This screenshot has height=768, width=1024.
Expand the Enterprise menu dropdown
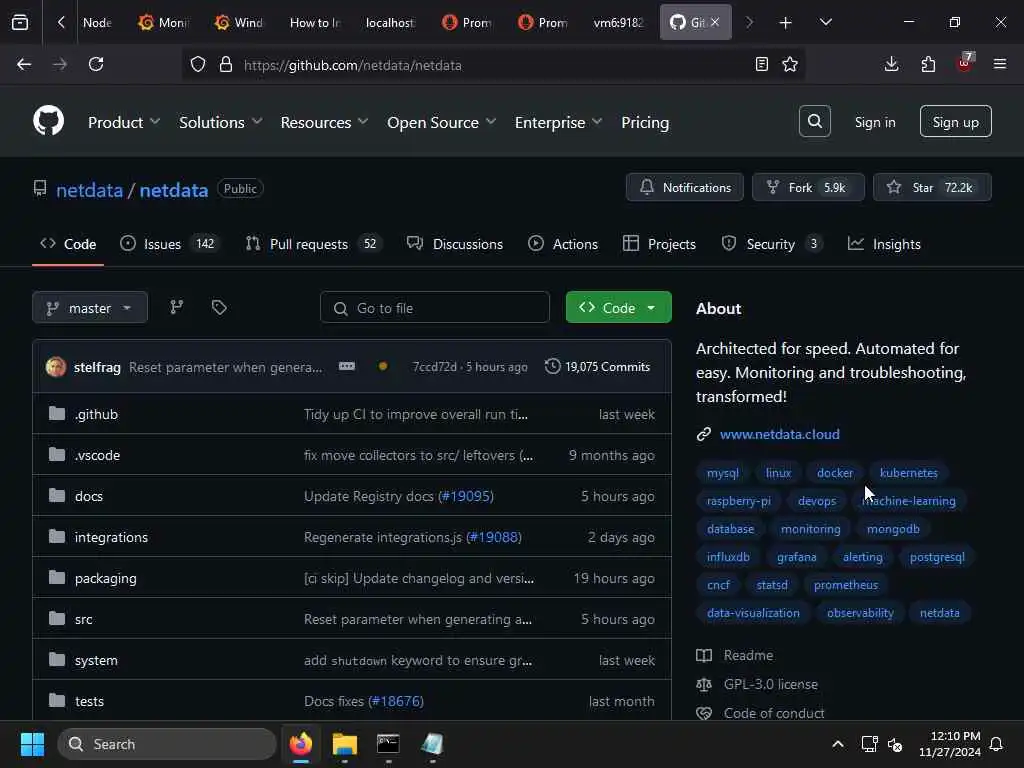(x=558, y=122)
